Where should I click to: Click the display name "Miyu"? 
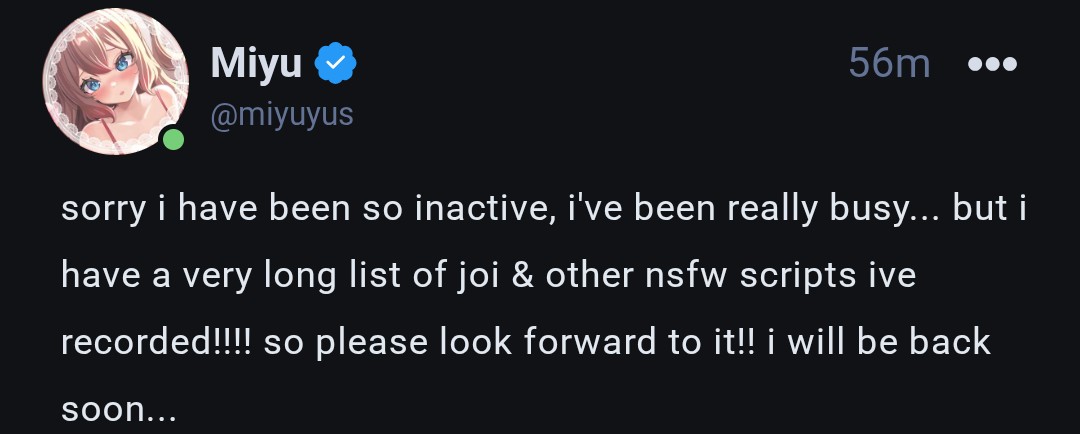(256, 65)
